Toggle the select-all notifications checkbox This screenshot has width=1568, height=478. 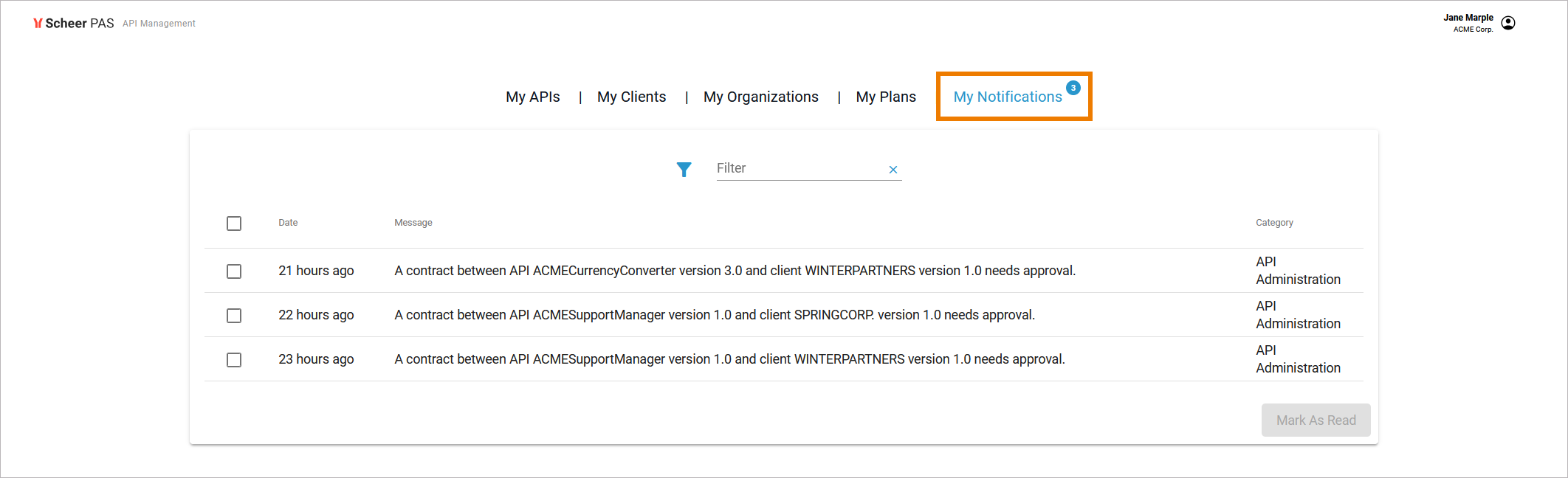[x=234, y=224]
